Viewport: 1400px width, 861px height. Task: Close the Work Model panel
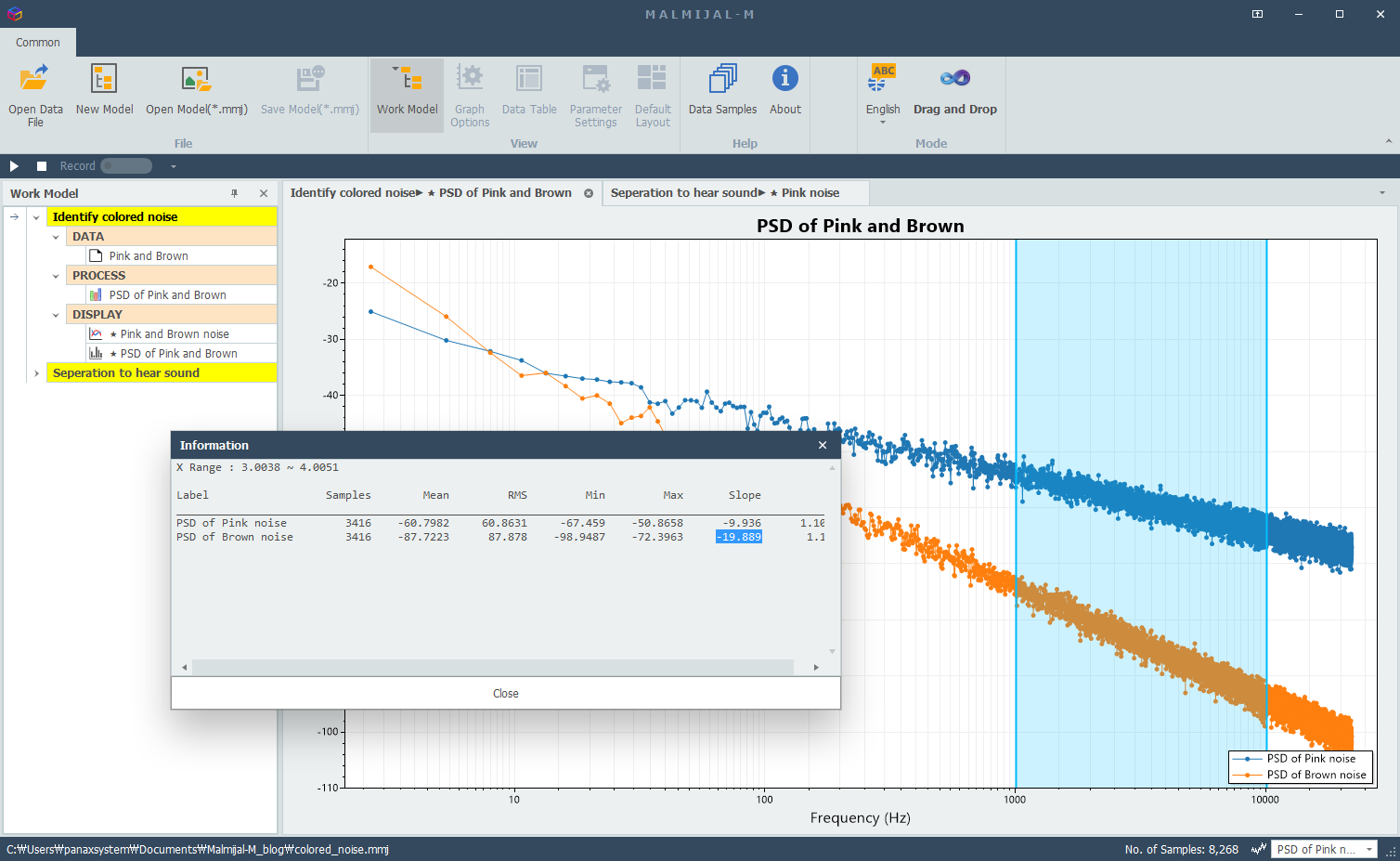coord(264,193)
